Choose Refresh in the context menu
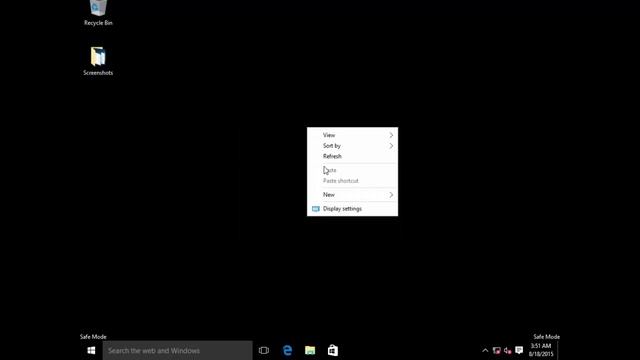This screenshot has height=360, width=640. click(x=352, y=156)
